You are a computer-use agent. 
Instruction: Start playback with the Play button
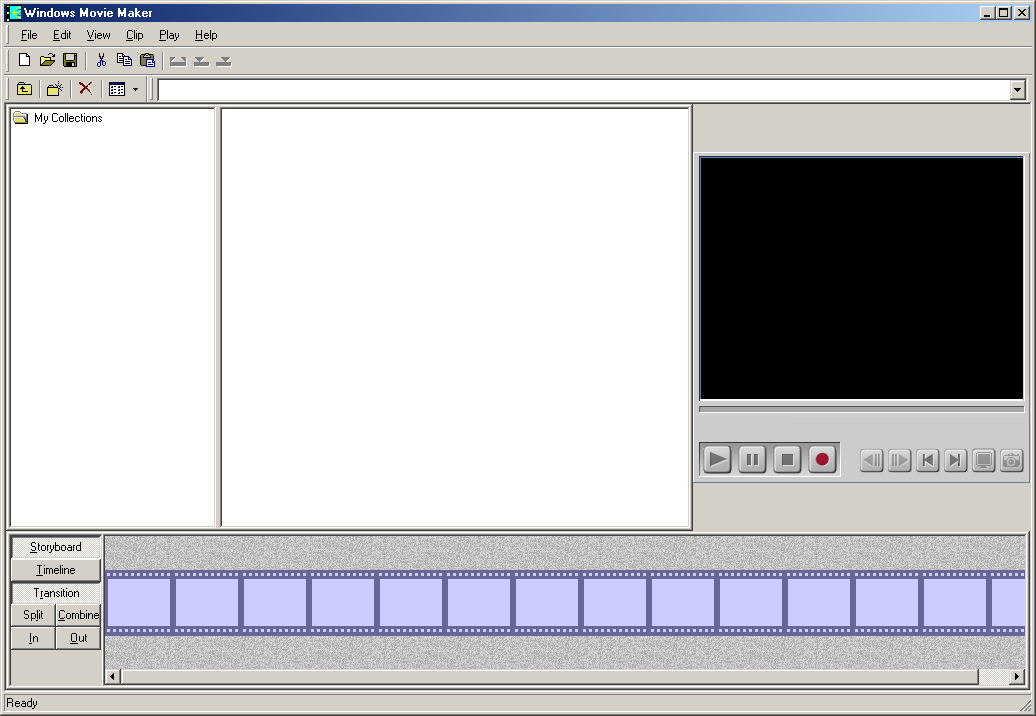[x=717, y=460]
